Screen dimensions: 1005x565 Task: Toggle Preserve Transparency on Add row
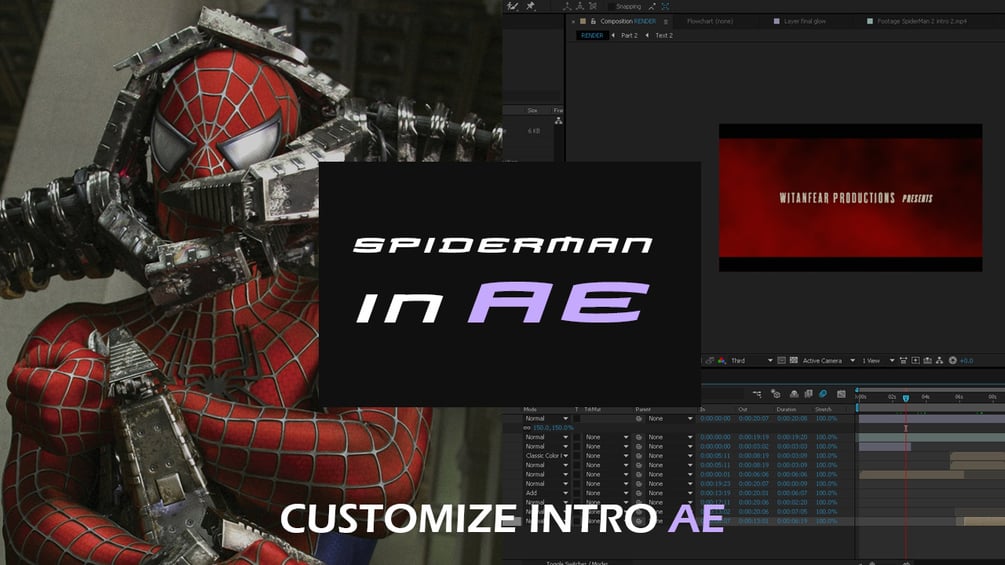click(577, 493)
